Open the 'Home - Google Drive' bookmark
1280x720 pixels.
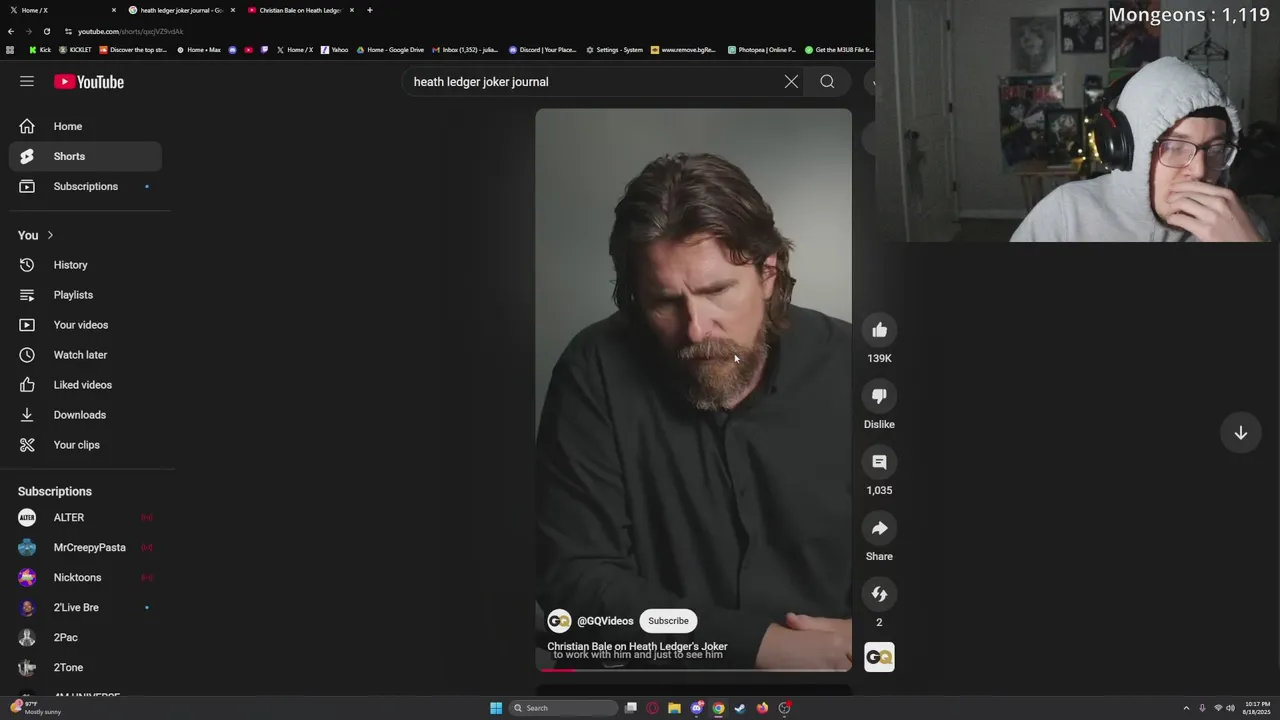[390, 50]
